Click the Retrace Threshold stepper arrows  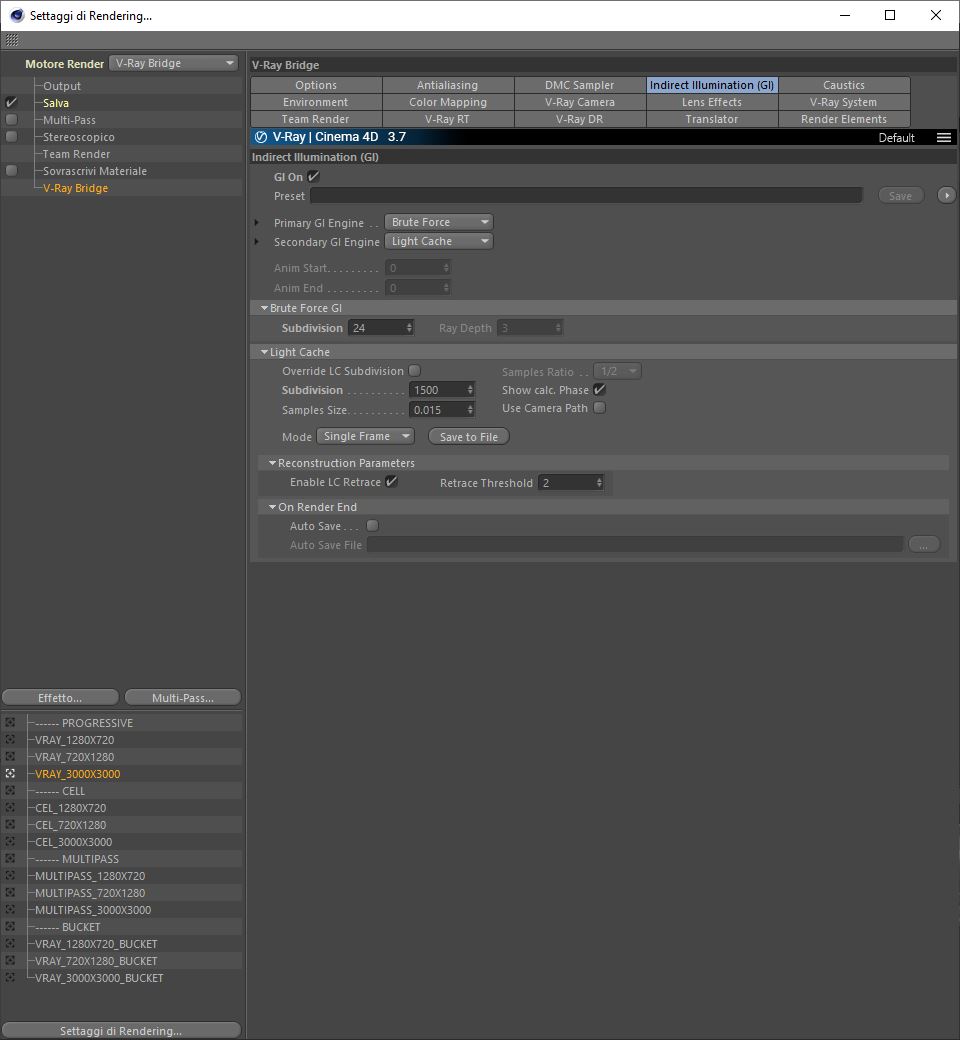click(x=598, y=483)
